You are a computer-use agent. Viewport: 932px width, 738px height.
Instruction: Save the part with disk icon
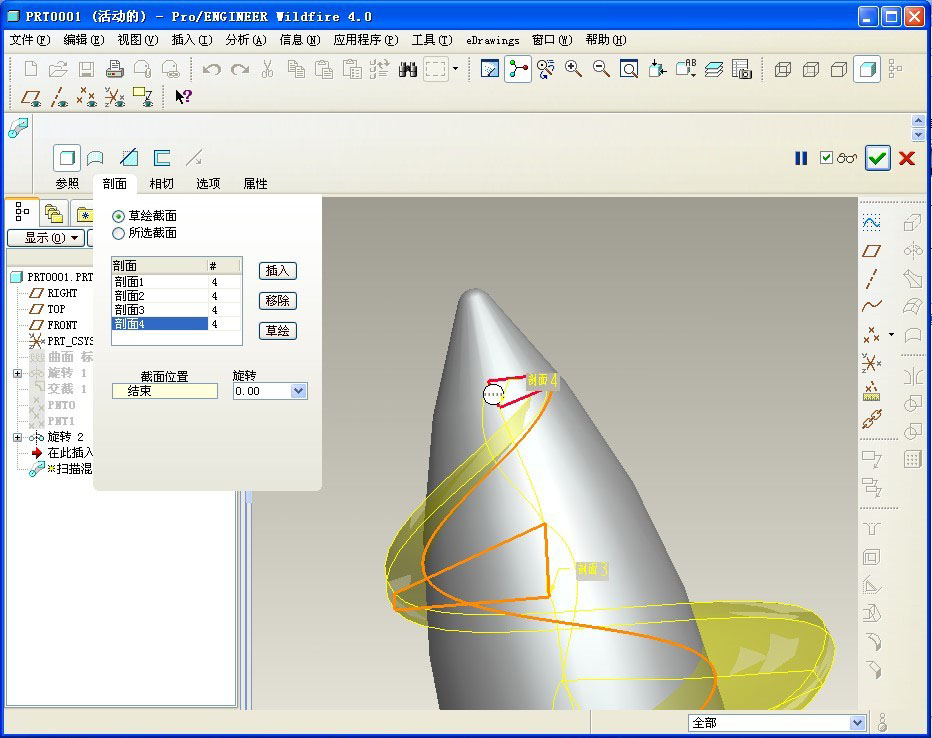tap(86, 69)
